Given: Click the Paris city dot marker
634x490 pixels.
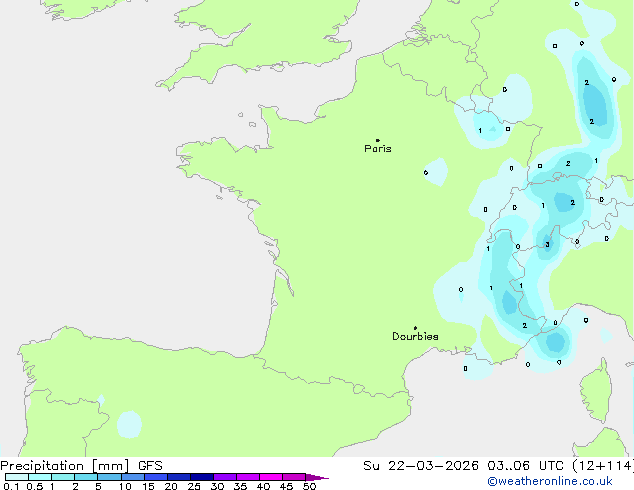Looking at the screenshot, I should click(378, 140).
